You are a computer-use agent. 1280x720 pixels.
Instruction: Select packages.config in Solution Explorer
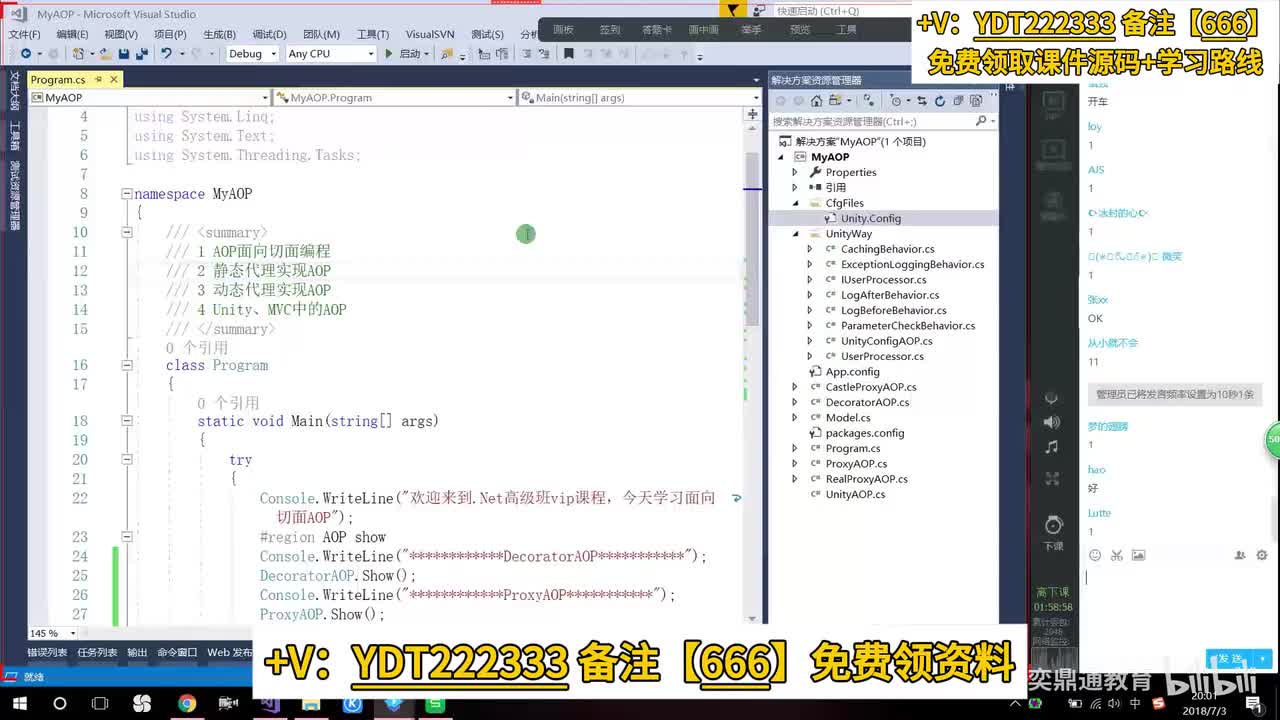click(x=865, y=433)
